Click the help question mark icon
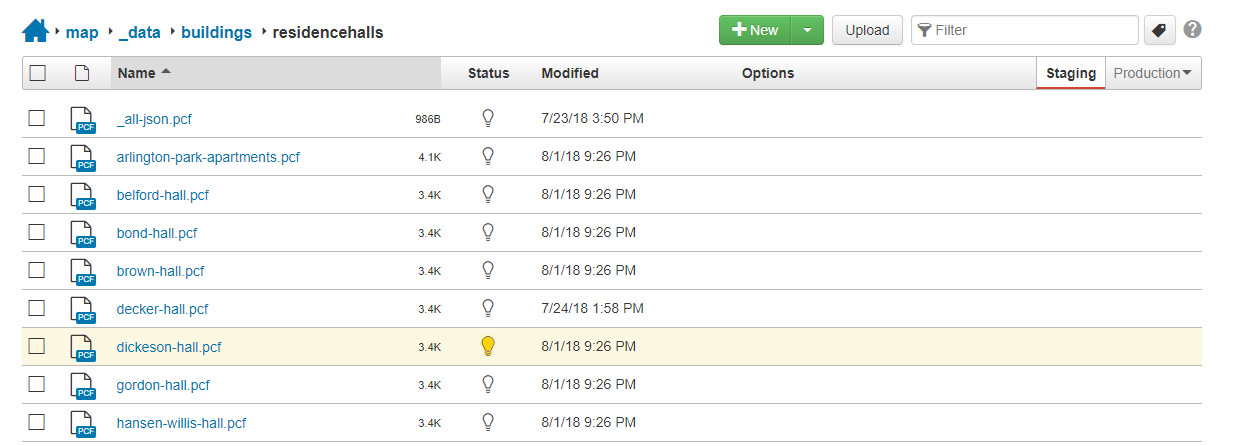The height and width of the screenshot is (446, 1237). click(1192, 30)
